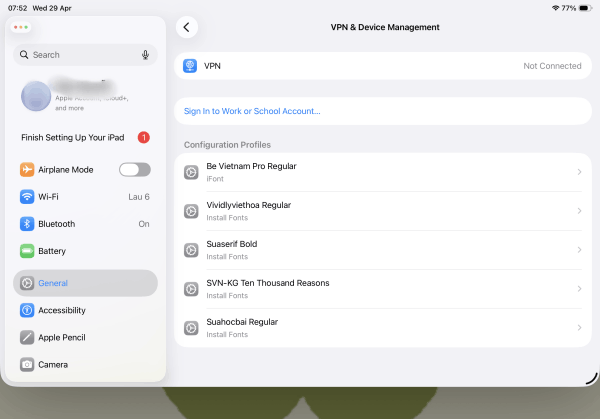This screenshot has height=419, width=600.
Task: Click the time 07:52 in status bar
Action: pyautogui.click(x=18, y=8)
